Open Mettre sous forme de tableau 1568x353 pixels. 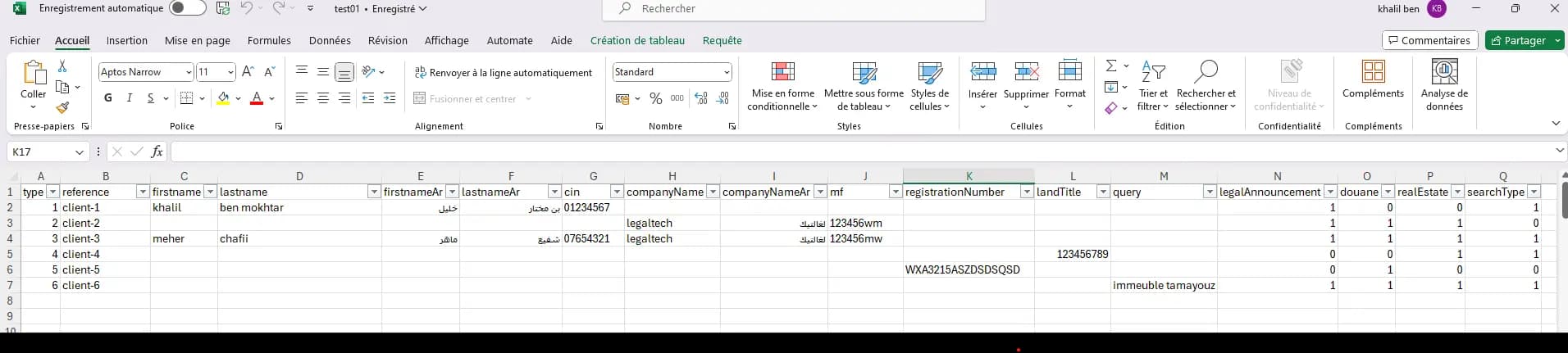pyautogui.click(x=864, y=85)
